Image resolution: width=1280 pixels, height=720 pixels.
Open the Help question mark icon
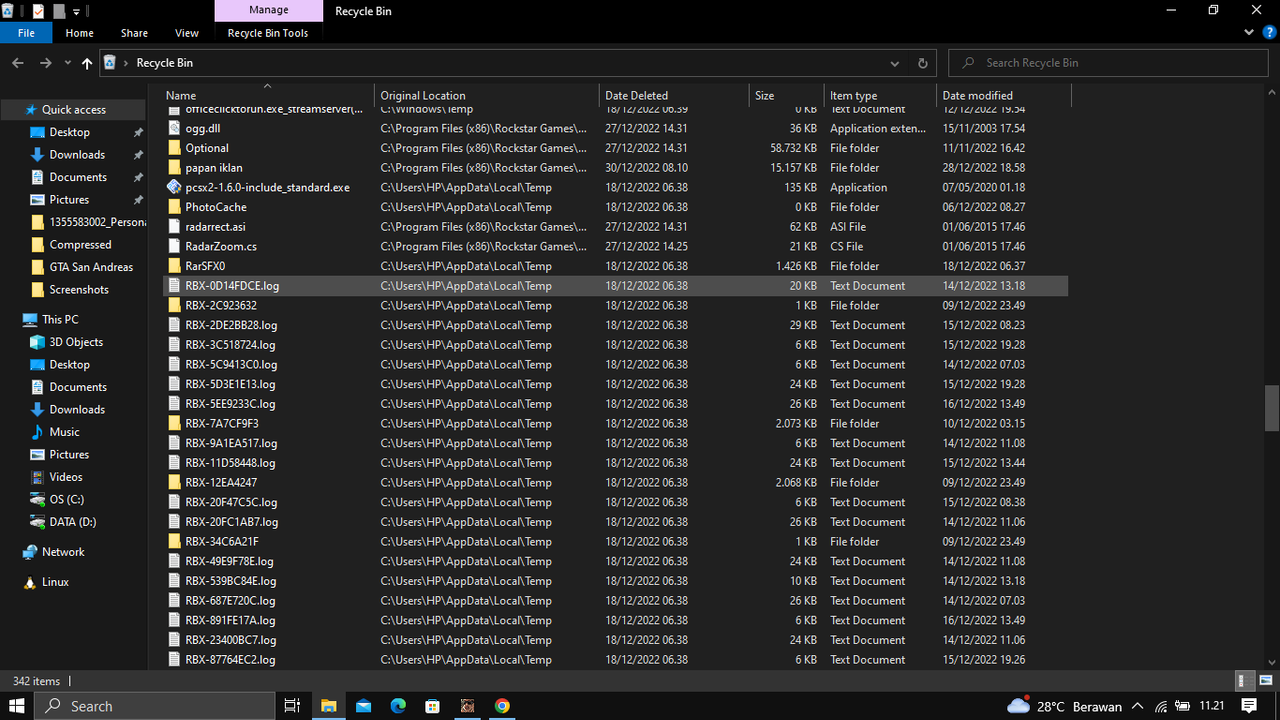[x=1269, y=33]
